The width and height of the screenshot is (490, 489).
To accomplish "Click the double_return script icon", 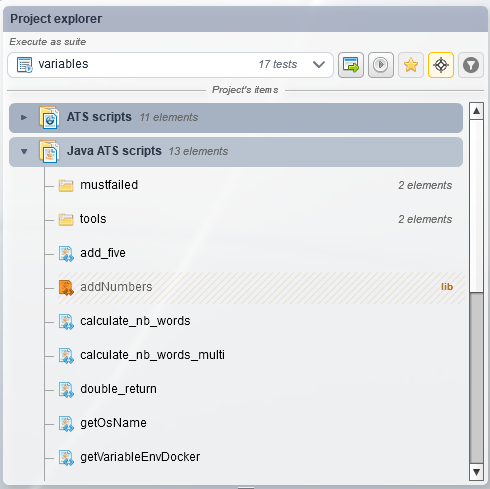I will point(66,390).
